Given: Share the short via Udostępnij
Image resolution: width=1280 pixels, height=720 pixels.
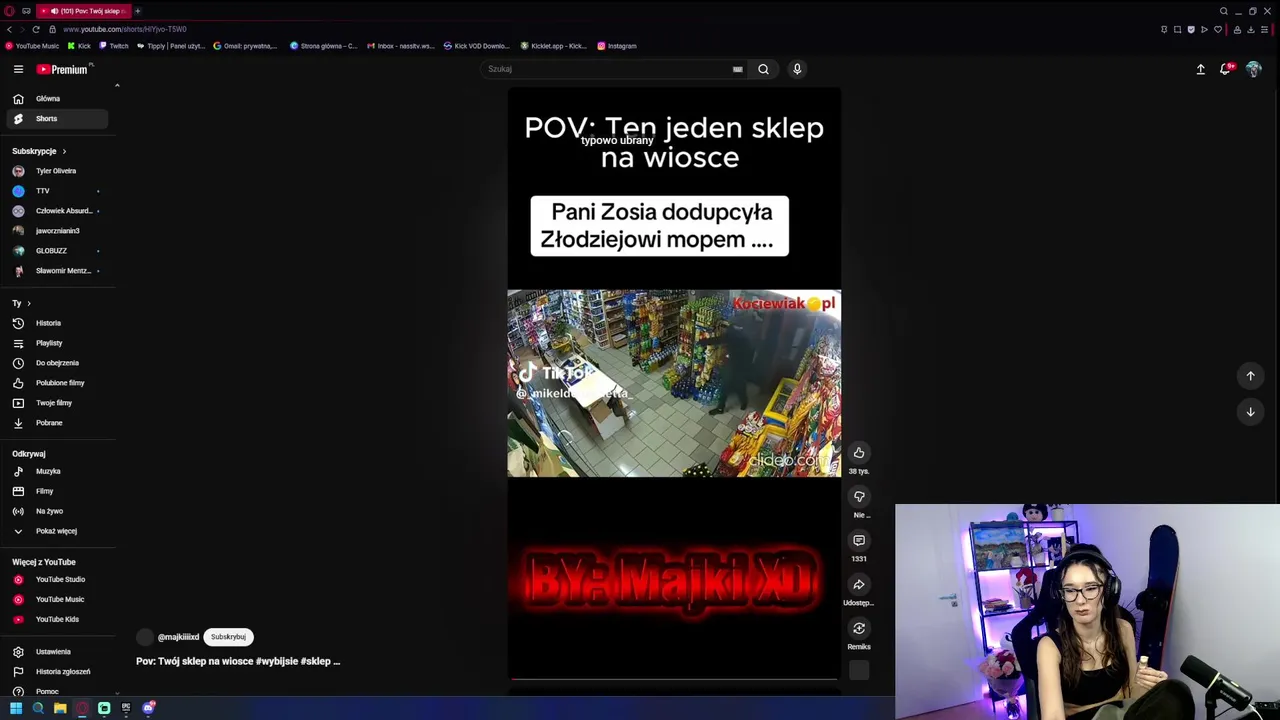Looking at the screenshot, I should coord(859,585).
